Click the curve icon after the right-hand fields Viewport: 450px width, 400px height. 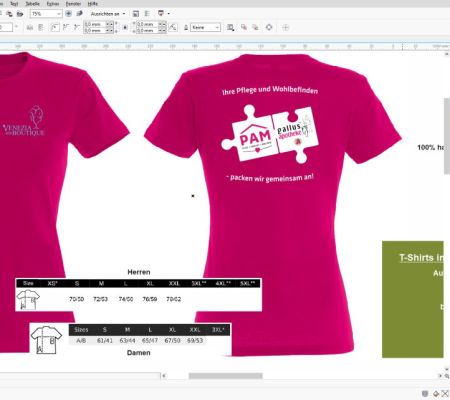[173, 27]
